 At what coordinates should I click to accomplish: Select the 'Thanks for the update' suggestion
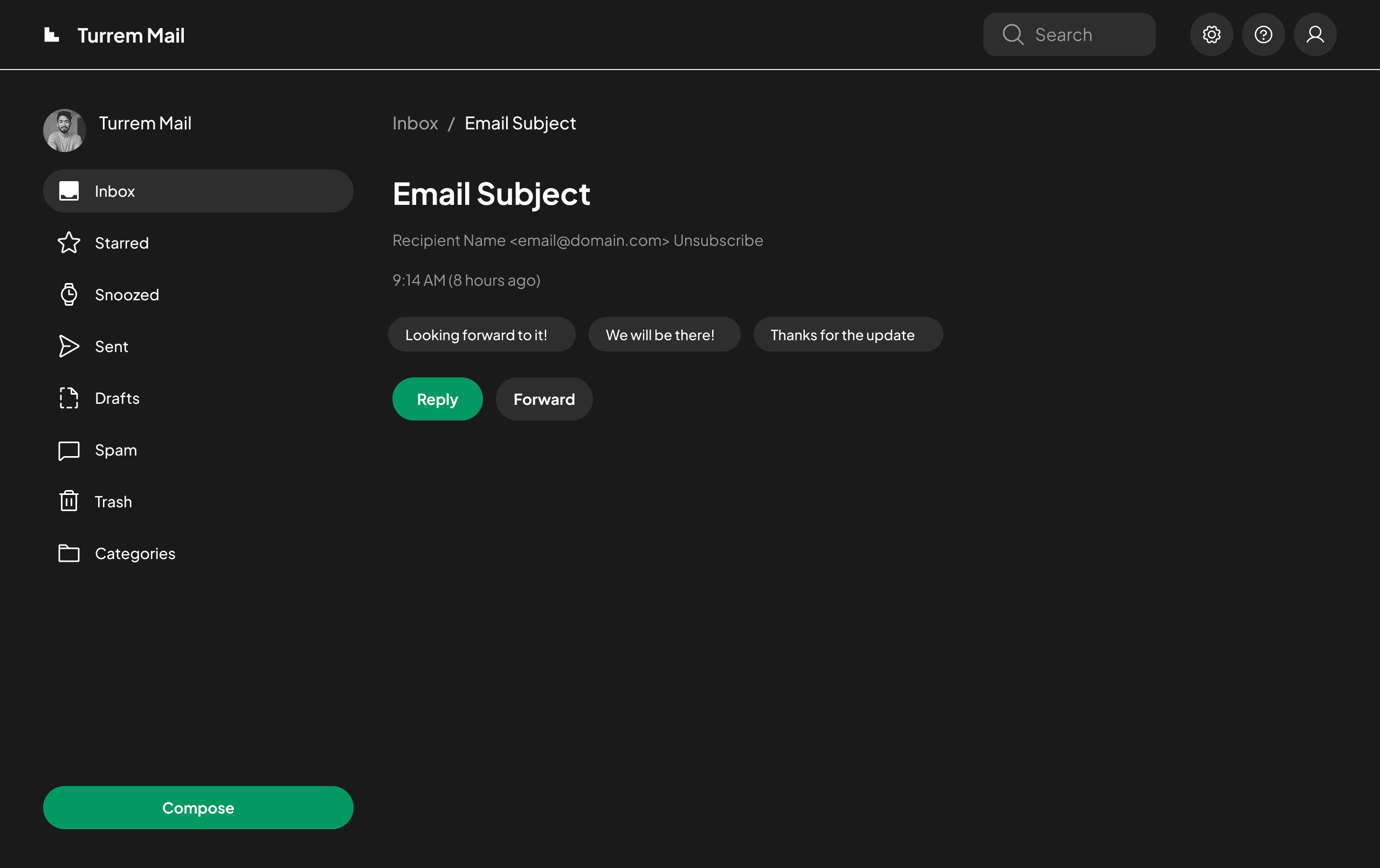click(x=847, y=334)
